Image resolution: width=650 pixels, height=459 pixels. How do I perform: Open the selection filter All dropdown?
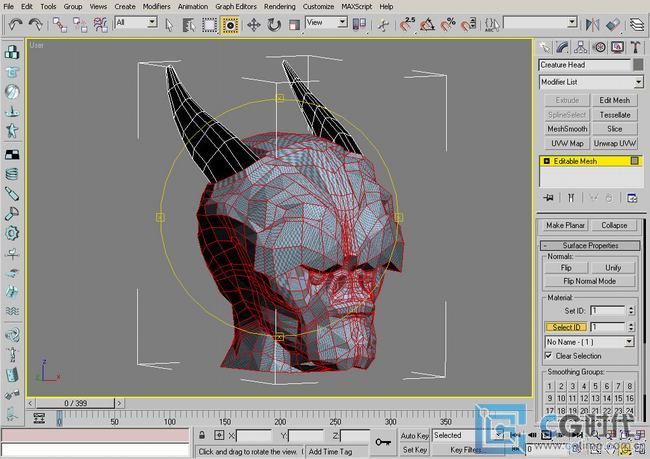136,22
